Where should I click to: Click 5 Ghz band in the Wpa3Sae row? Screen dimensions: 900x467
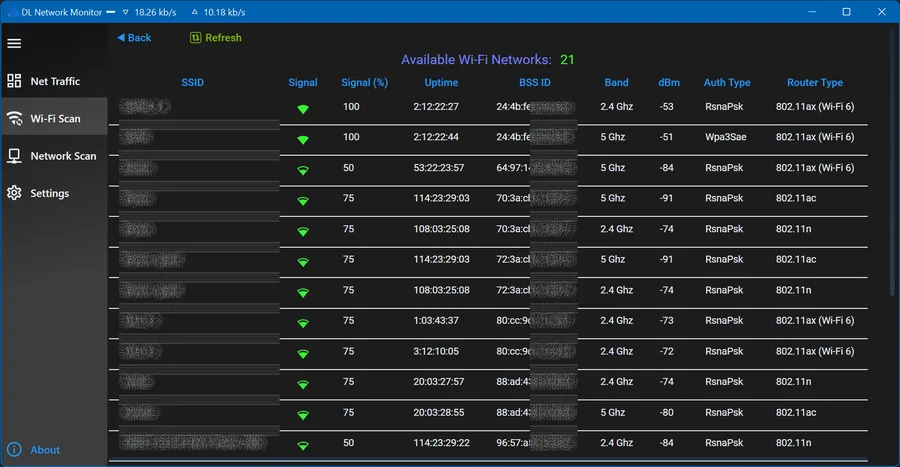click(612, 137)
